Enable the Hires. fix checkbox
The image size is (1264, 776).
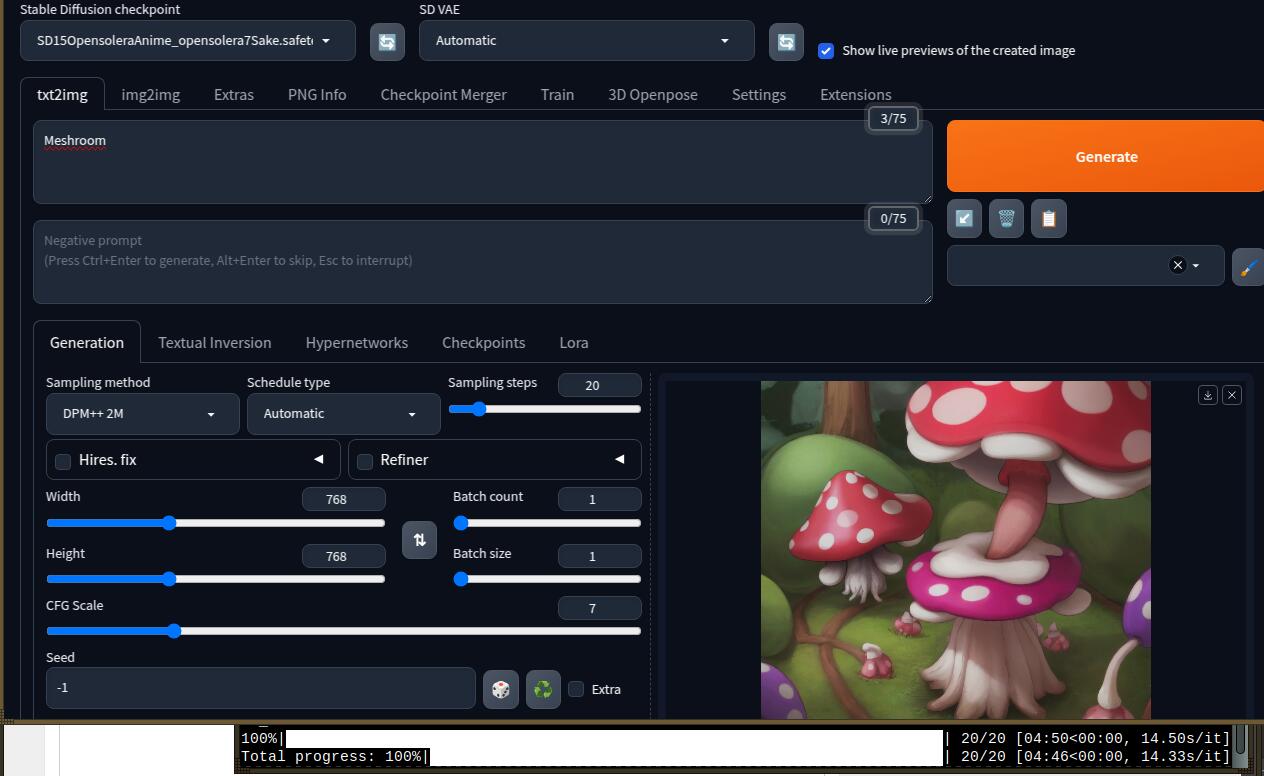63,461
